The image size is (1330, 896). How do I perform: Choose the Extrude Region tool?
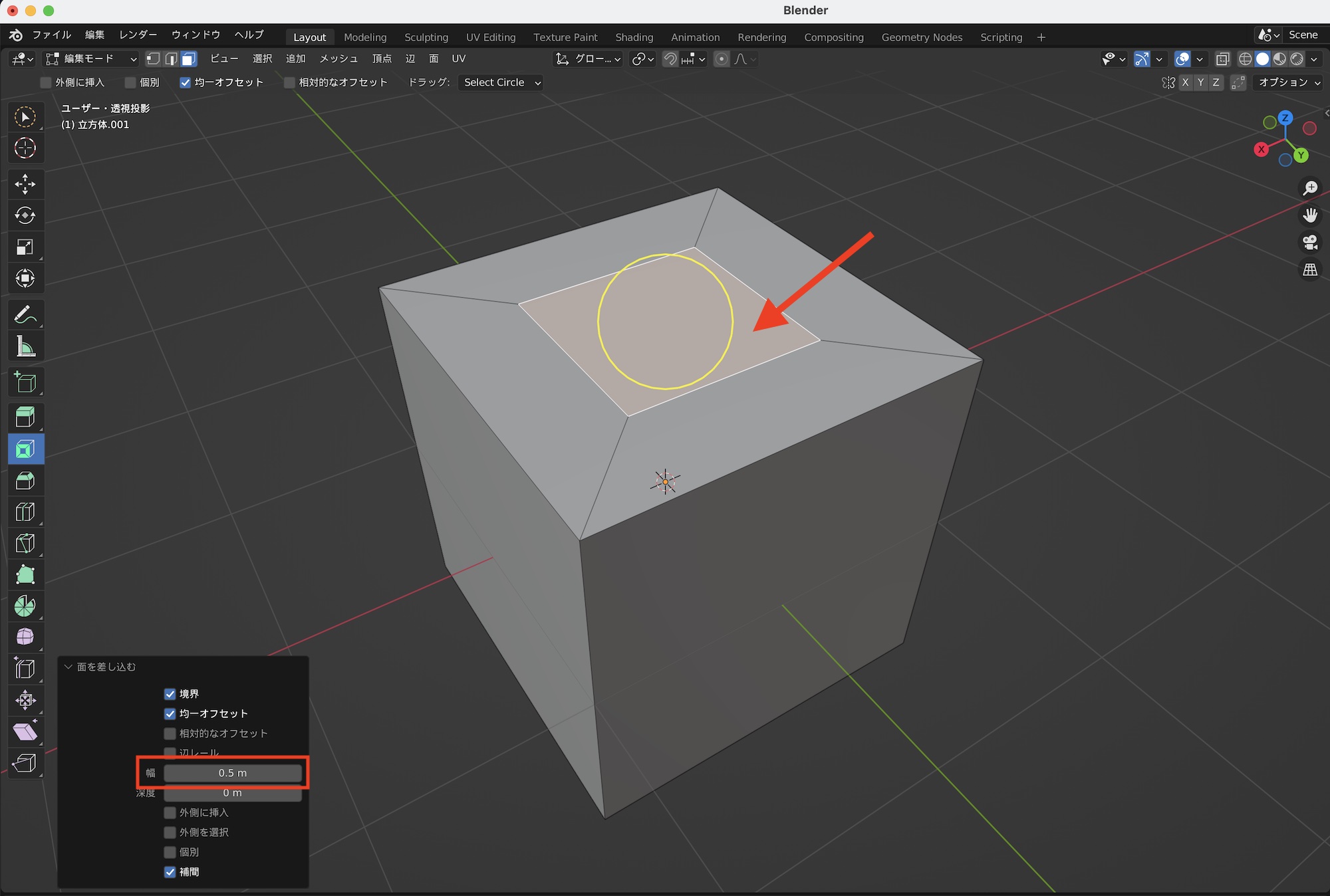25,417
